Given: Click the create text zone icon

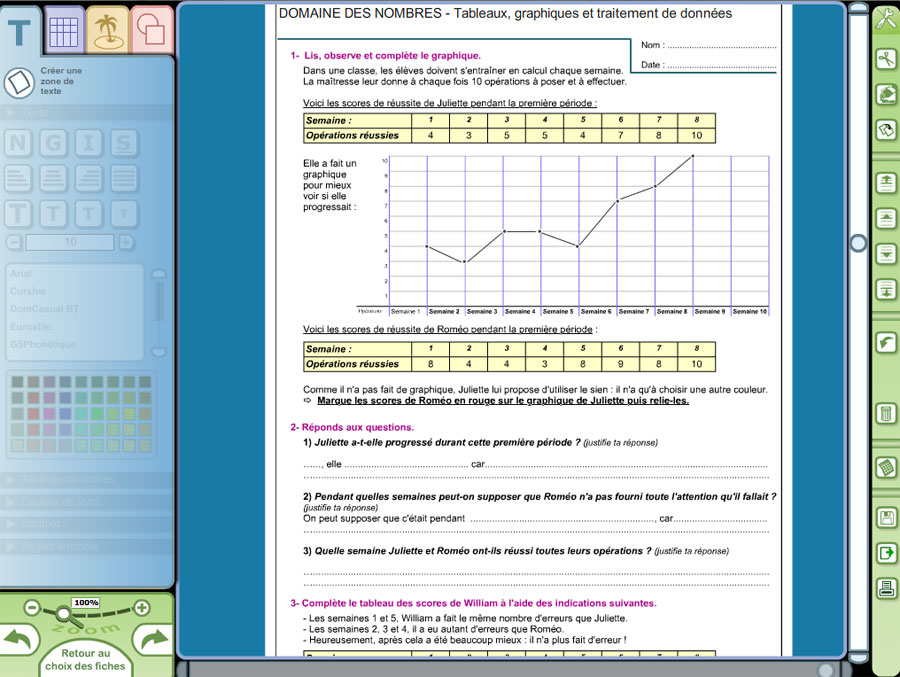Looking at the screenshot, I should (19, 82).
